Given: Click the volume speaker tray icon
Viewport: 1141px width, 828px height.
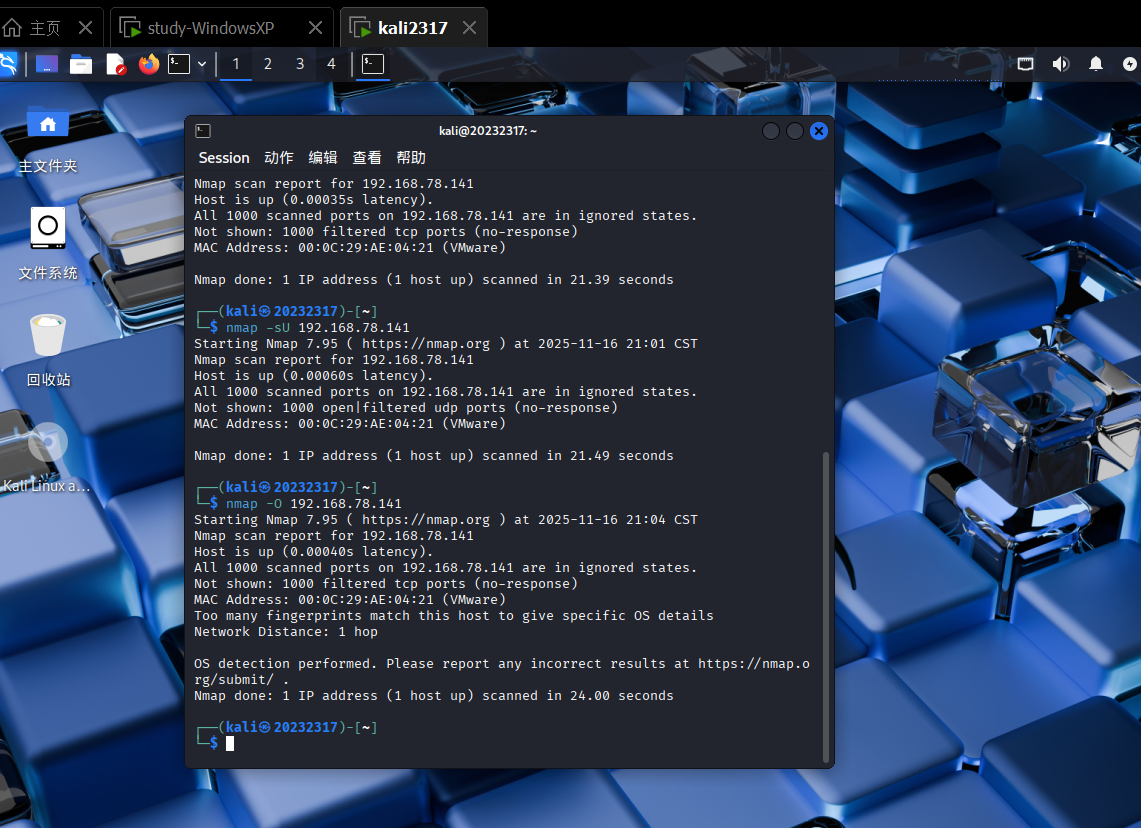Looking at the screenshot, I should (1060, 64).
